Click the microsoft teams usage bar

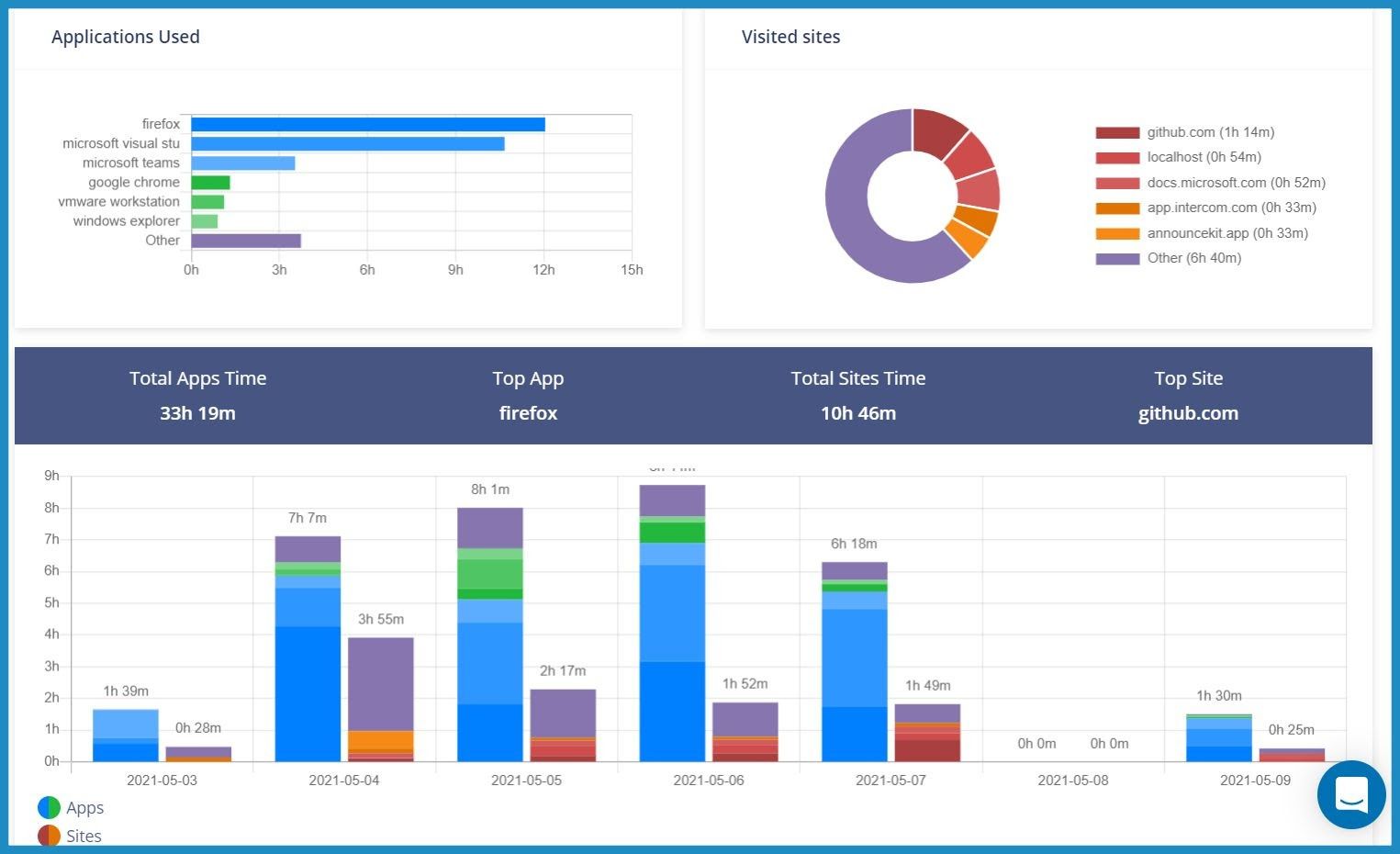click(x=242, y=163)
